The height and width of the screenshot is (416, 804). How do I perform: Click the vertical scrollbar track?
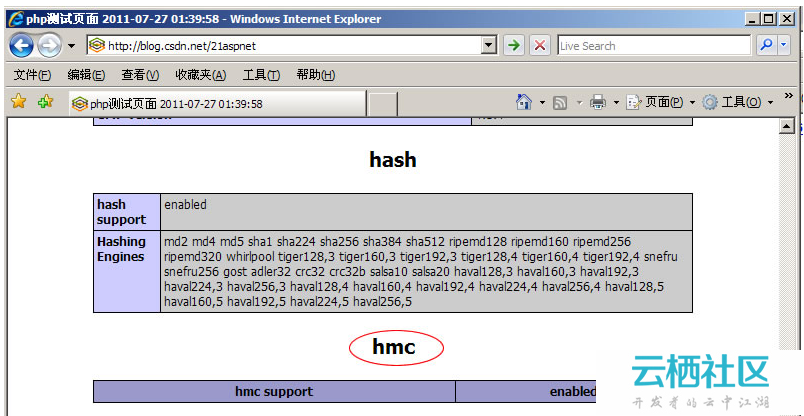[787, 241]
